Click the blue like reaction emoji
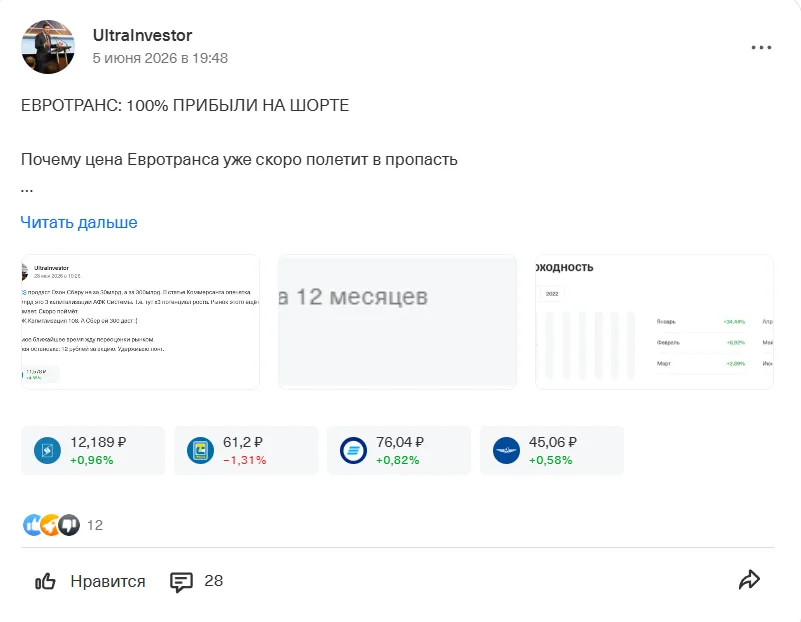This screenshot has width=801, height=622. point(32,524)
